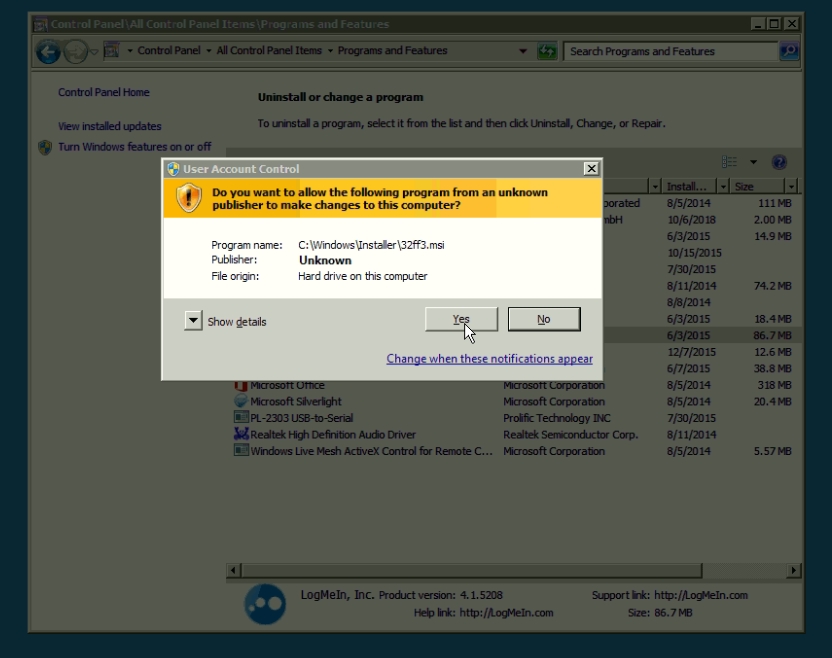Open the Support link http://LogMeIn.com

(x=701, y=595)
